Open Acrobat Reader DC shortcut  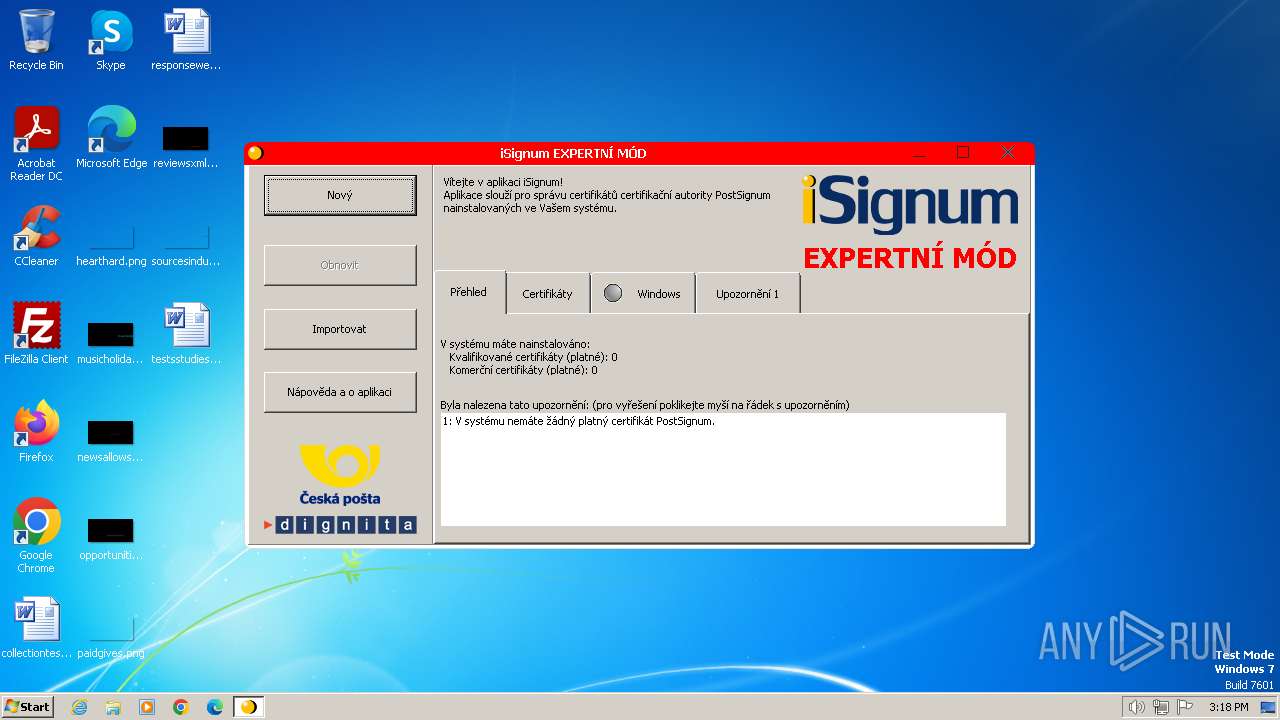coord(36,144)
